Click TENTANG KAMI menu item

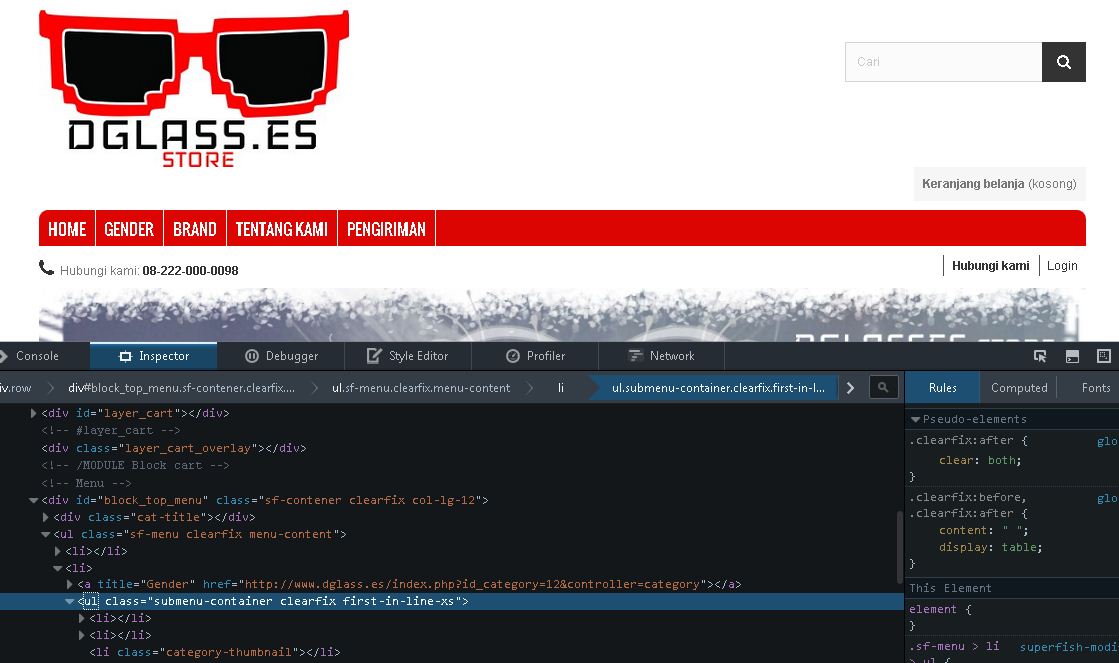click(x=282, y=228)
